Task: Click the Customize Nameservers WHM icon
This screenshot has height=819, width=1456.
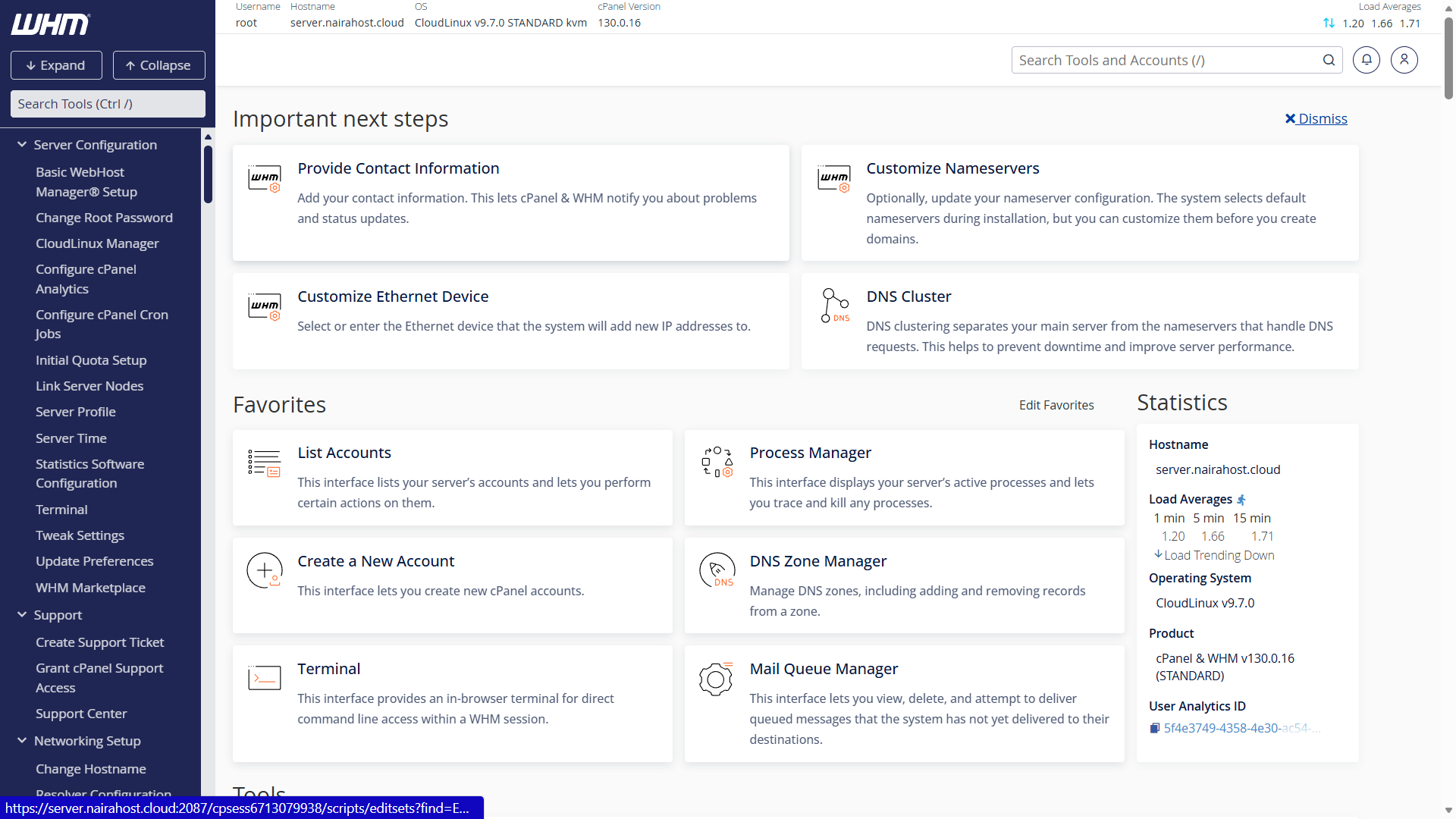Action: click(x=834, y=179)
